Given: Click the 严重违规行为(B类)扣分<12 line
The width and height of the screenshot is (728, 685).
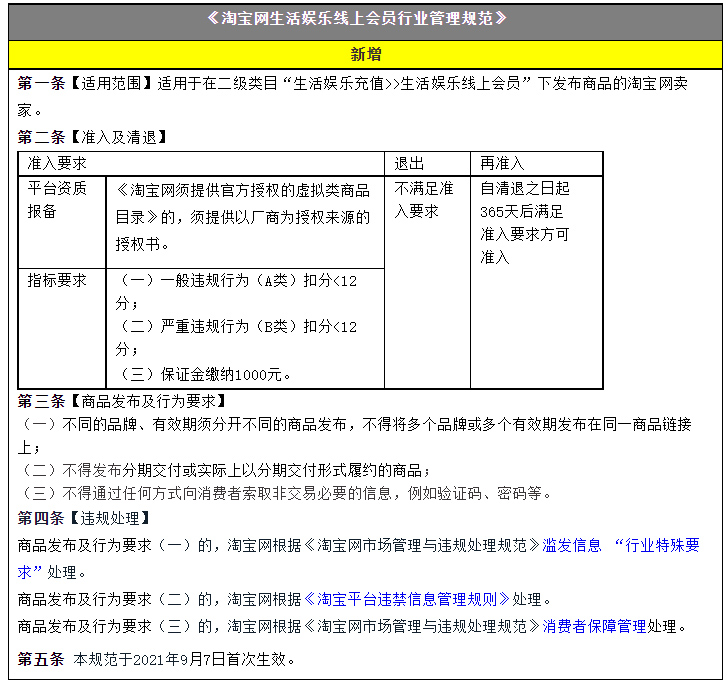Looking at the screenshot, I should tap(237, 326).
